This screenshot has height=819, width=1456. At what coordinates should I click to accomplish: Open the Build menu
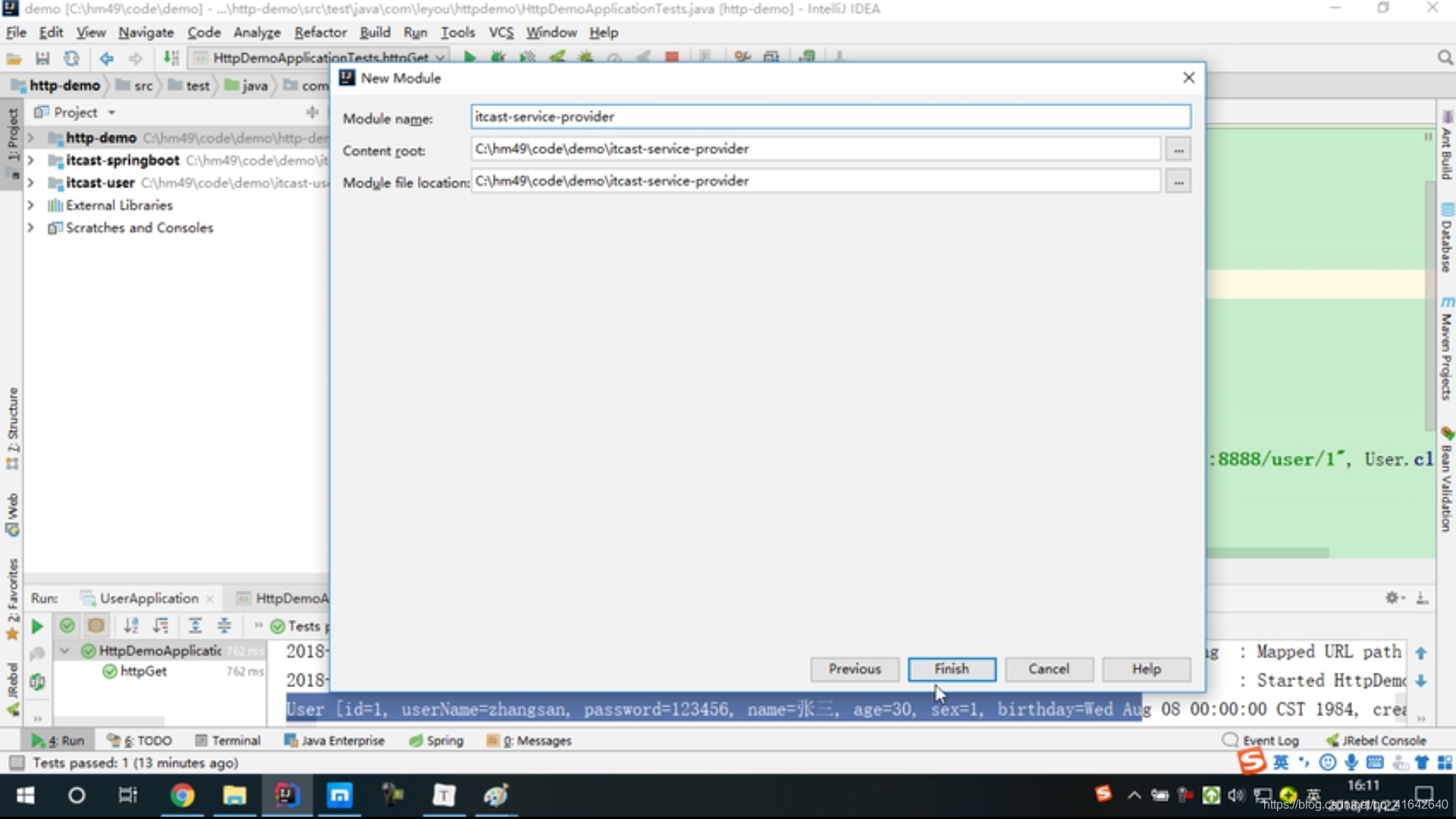click(375, 33)
